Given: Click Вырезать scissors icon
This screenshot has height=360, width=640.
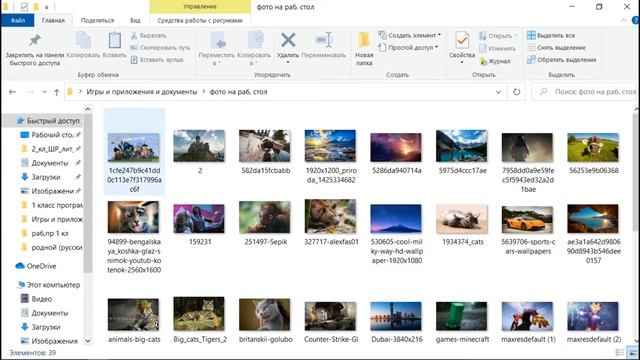Looking at the screenshot, I should click(x=134, y=36).
